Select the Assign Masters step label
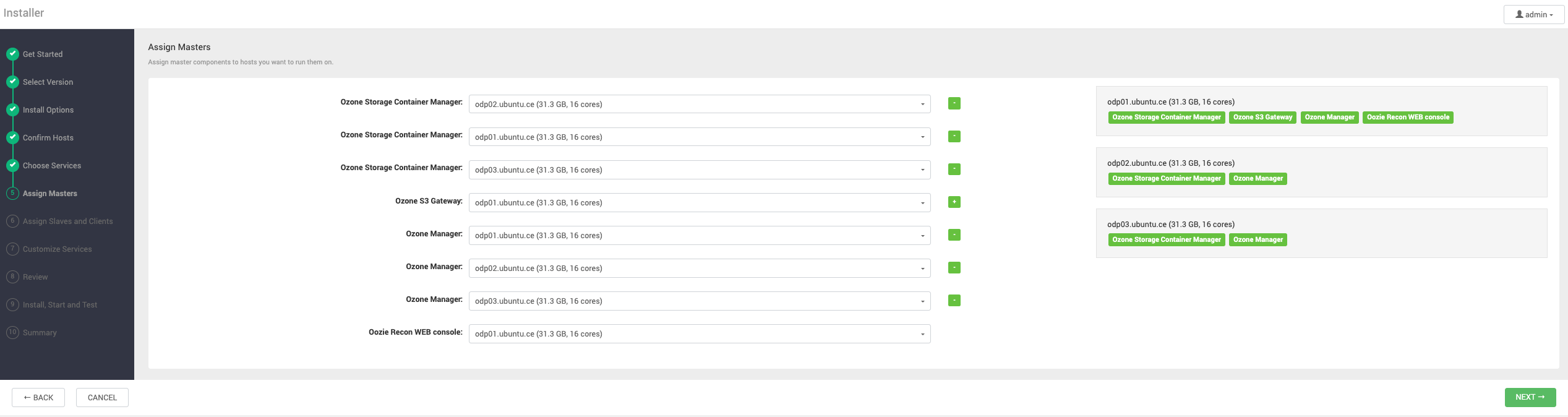The image size is (1568, 417). pyautogui.click(x=50, y=194)
